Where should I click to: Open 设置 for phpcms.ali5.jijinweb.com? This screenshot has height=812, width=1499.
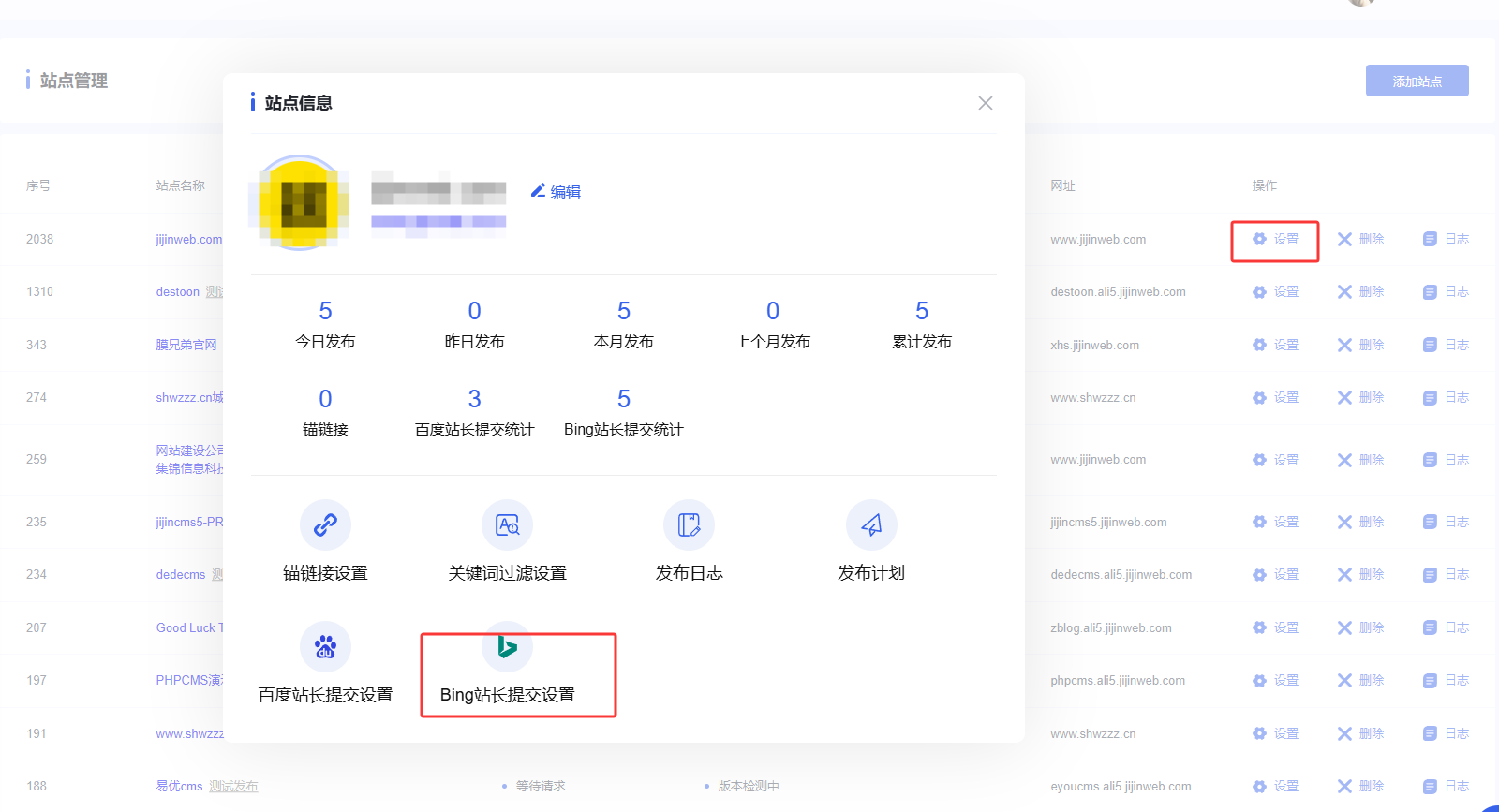click(x=1276, y=681)
